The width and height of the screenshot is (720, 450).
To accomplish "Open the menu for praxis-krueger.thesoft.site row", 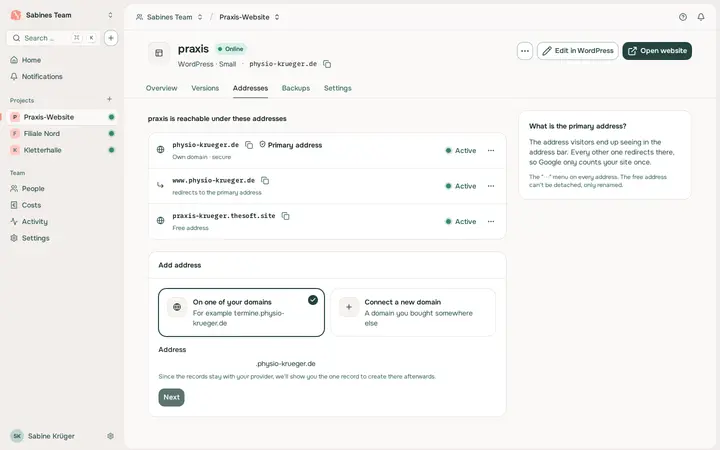I will tap(491, 222).
